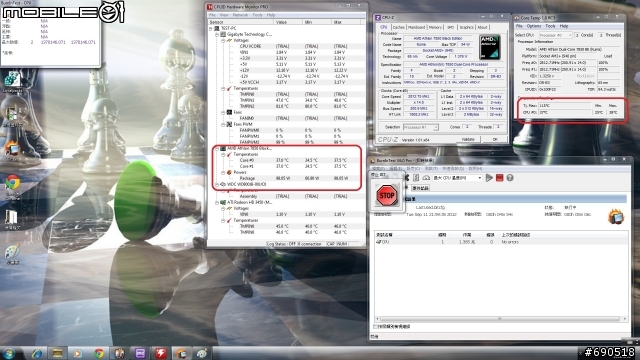Click scrollbar left arrow in BurnInTest results
The image size is (640, 360).
pos(377,318)
